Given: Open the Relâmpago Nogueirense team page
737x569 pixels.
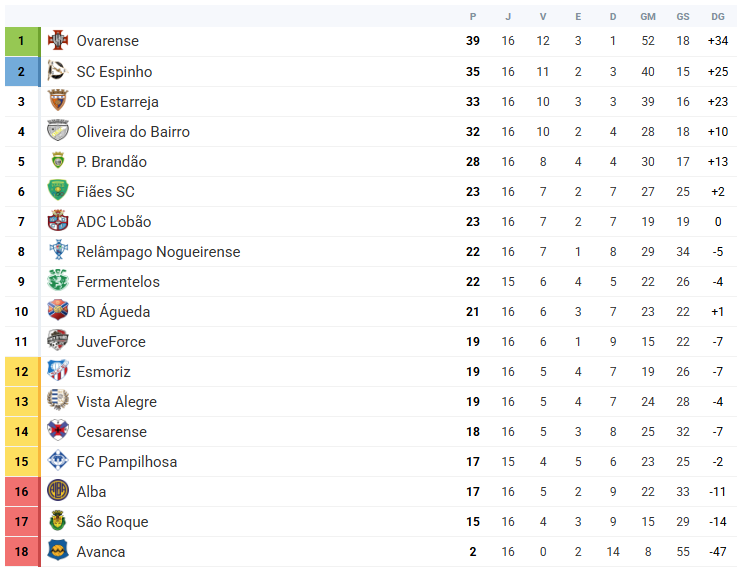Looking at the screenshot, I should pos(158,252).
